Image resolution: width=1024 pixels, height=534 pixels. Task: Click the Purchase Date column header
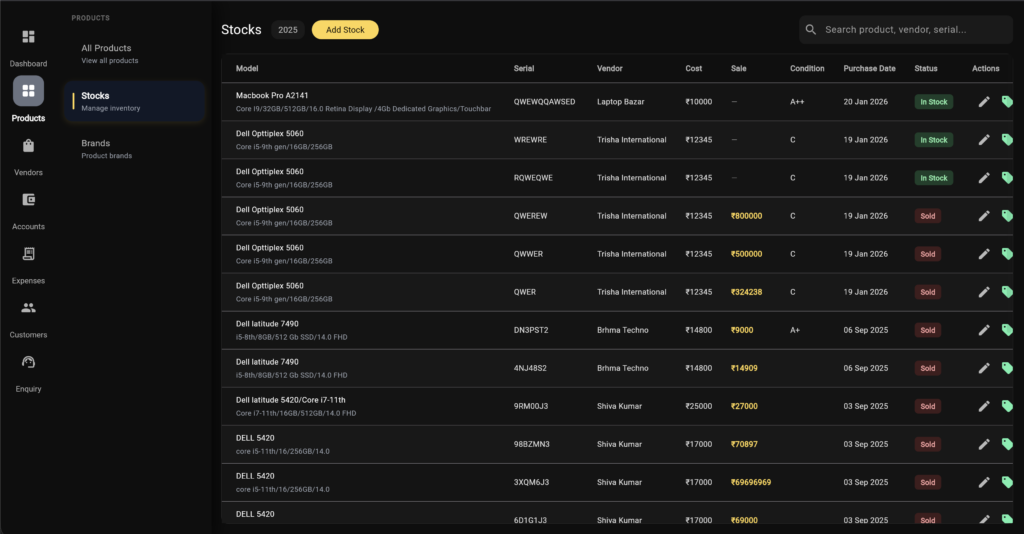click(869, 68)
